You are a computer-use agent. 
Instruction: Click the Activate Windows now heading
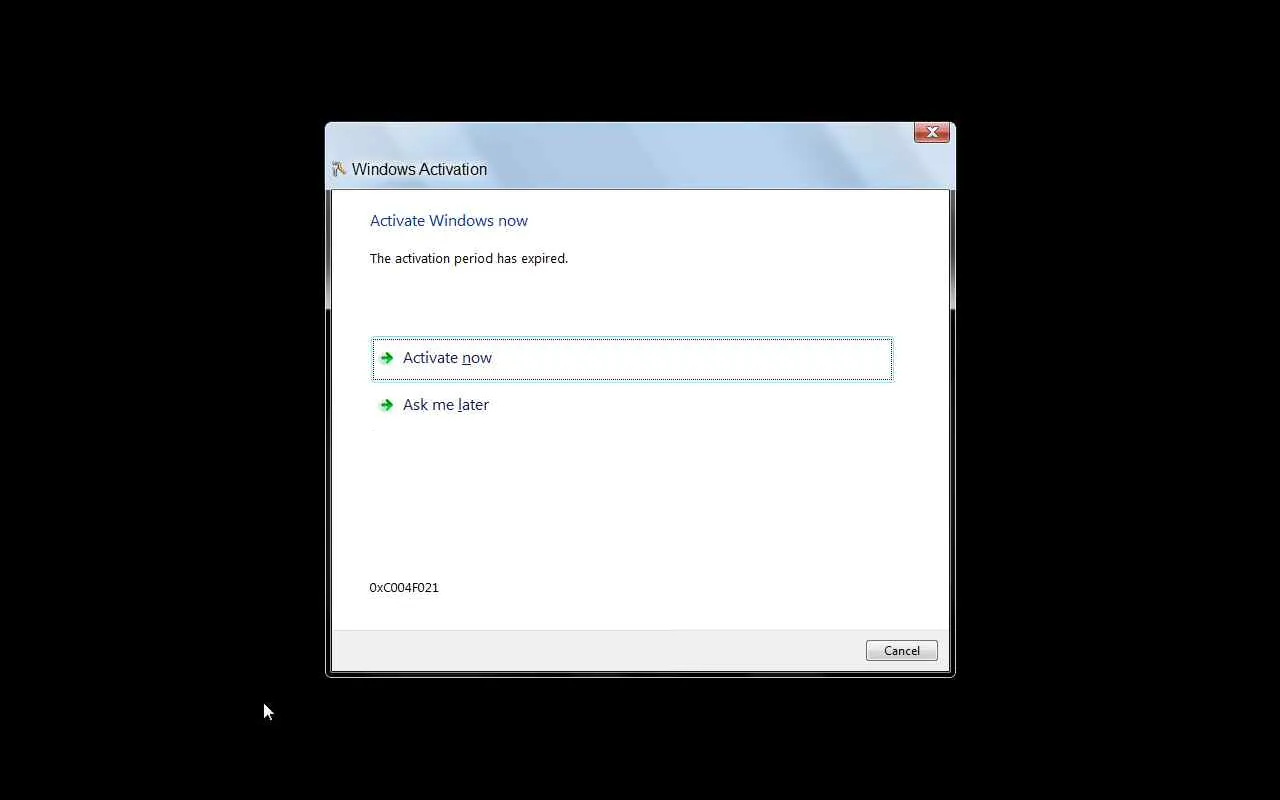point(449,221)
